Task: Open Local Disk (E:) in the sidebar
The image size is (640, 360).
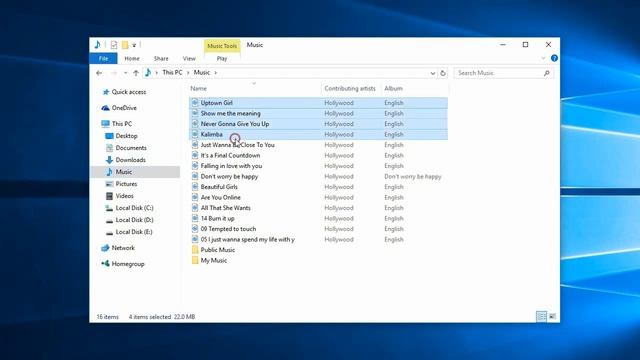Action: (x=134, y=232)
